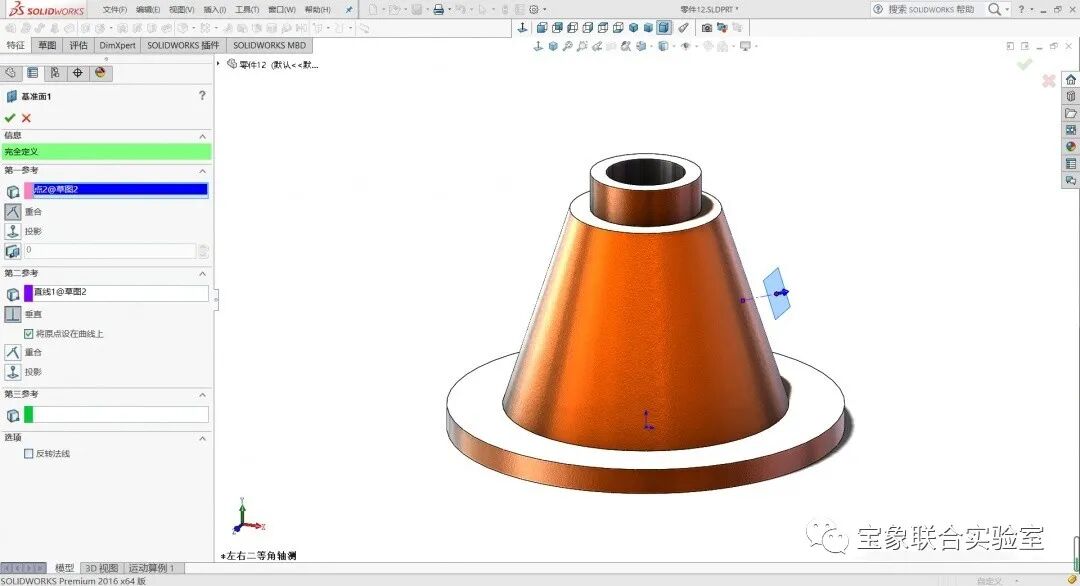Switch to the 运动算例 1 tab
The image size is (1080, 586).
point(152,568)
